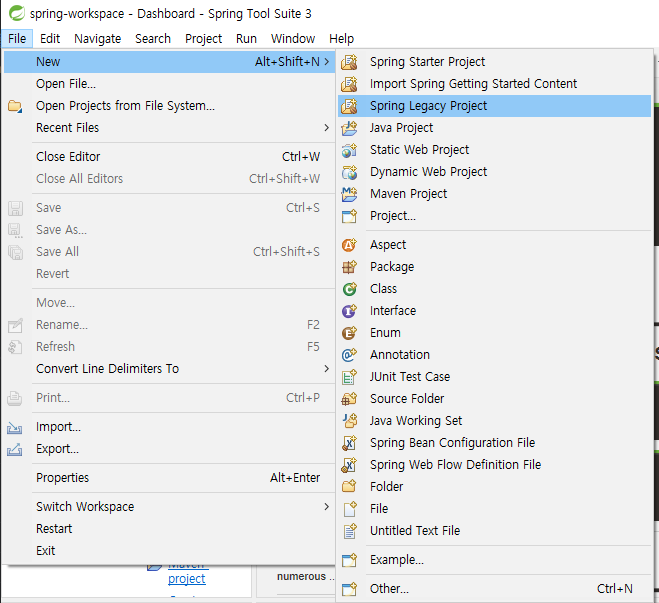Screen dimensions: 659x603
Task: Click the Example... wizard icon
Action: pos(349,560)
